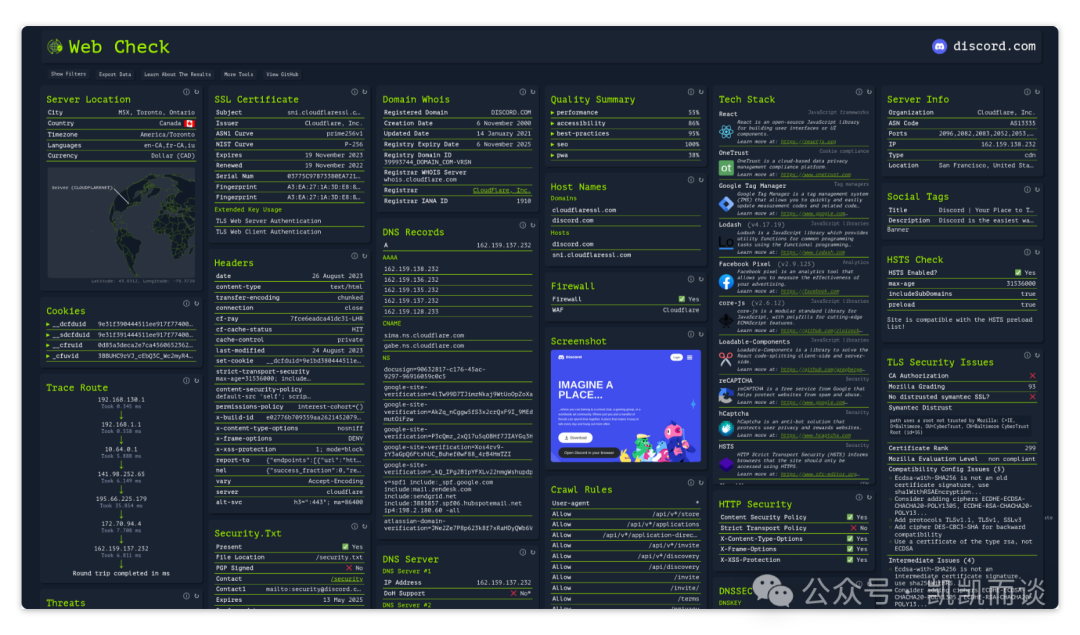The image size is (1080, 635).
Task: Open info icon on Domain Whois card
Action: pos(522,92)
